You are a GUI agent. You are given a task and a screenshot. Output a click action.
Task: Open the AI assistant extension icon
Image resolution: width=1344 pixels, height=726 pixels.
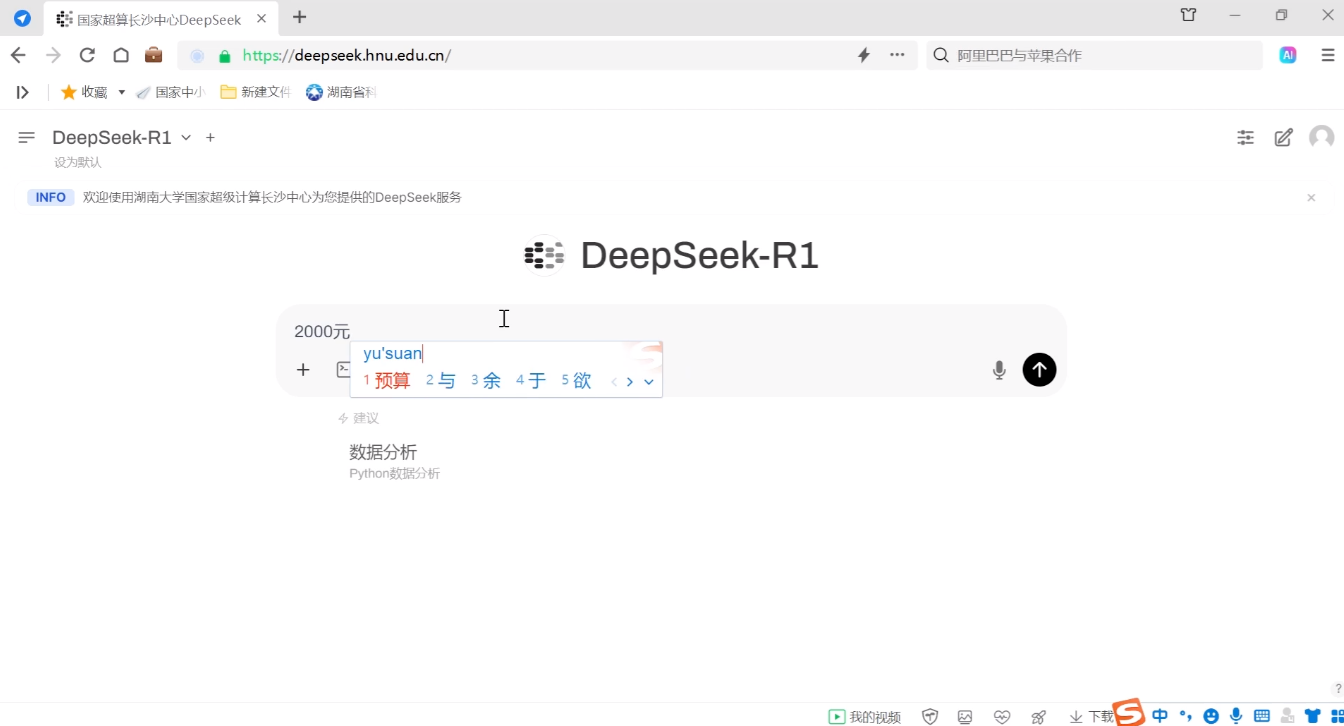1288,55
